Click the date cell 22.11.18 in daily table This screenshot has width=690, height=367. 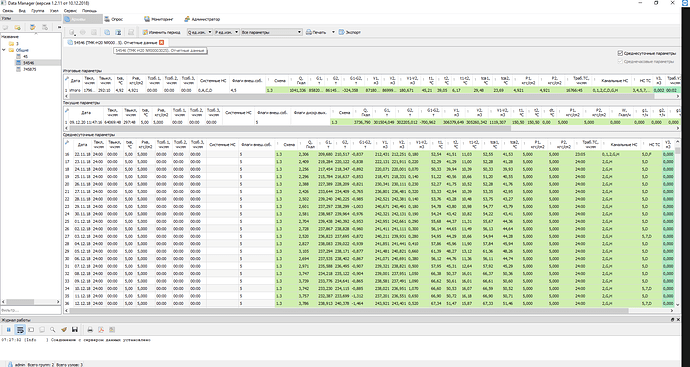pos(82,154)
